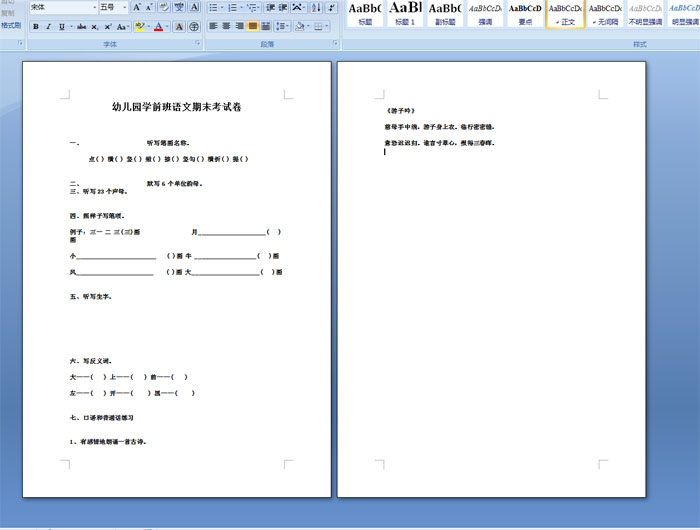Apply distributed alignment
Screen dimensions: 700x530
pyautogui.click(x=266, y=27)
